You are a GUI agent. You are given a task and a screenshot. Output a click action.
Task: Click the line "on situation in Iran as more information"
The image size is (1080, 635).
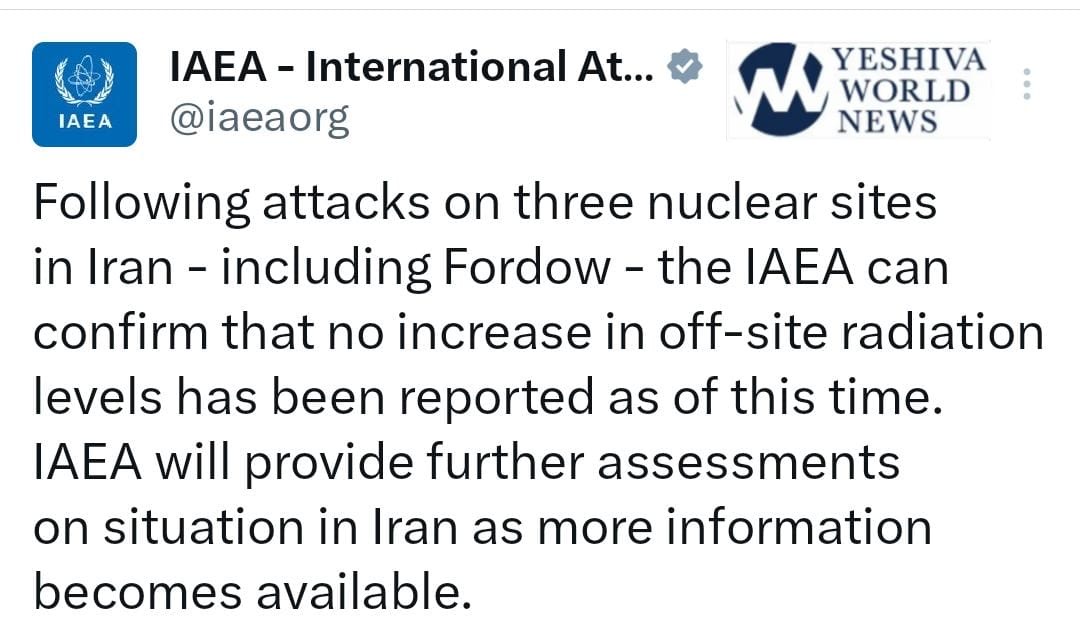483,527
